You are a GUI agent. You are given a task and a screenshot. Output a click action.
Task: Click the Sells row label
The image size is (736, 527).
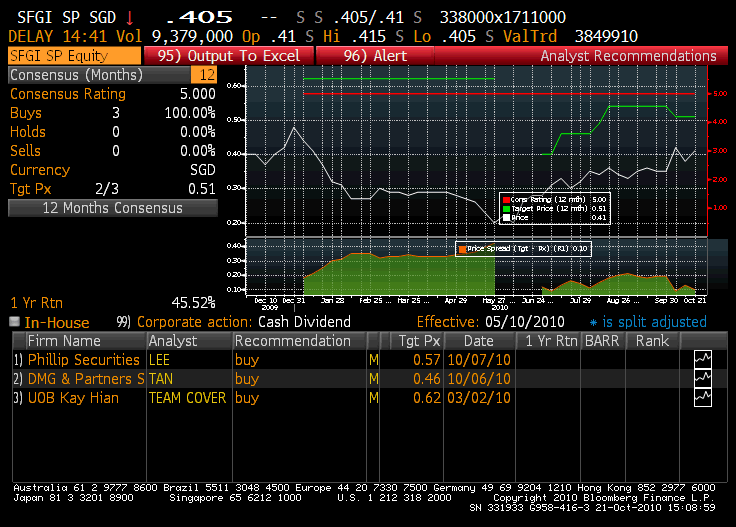click(x=25, y=151)
